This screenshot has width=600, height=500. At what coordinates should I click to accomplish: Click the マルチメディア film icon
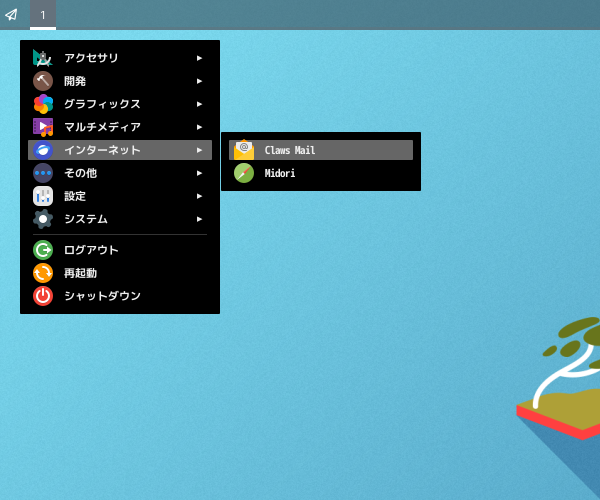[43, 127]
